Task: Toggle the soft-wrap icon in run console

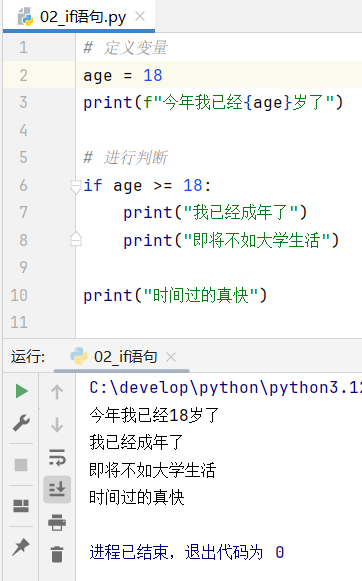Action: click(x=57, y=457)
